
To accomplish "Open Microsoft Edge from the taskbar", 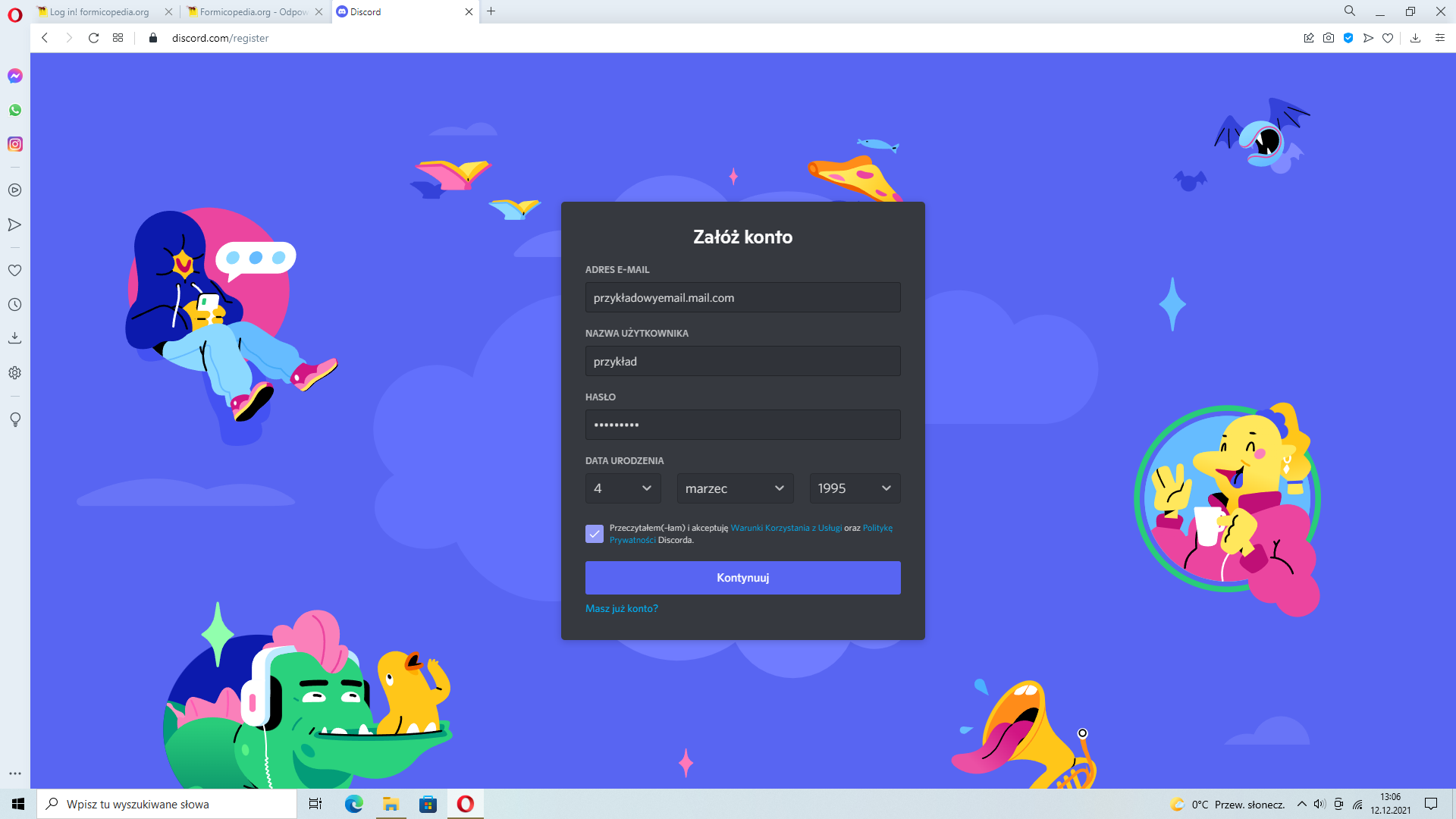I will coord(354,804).
